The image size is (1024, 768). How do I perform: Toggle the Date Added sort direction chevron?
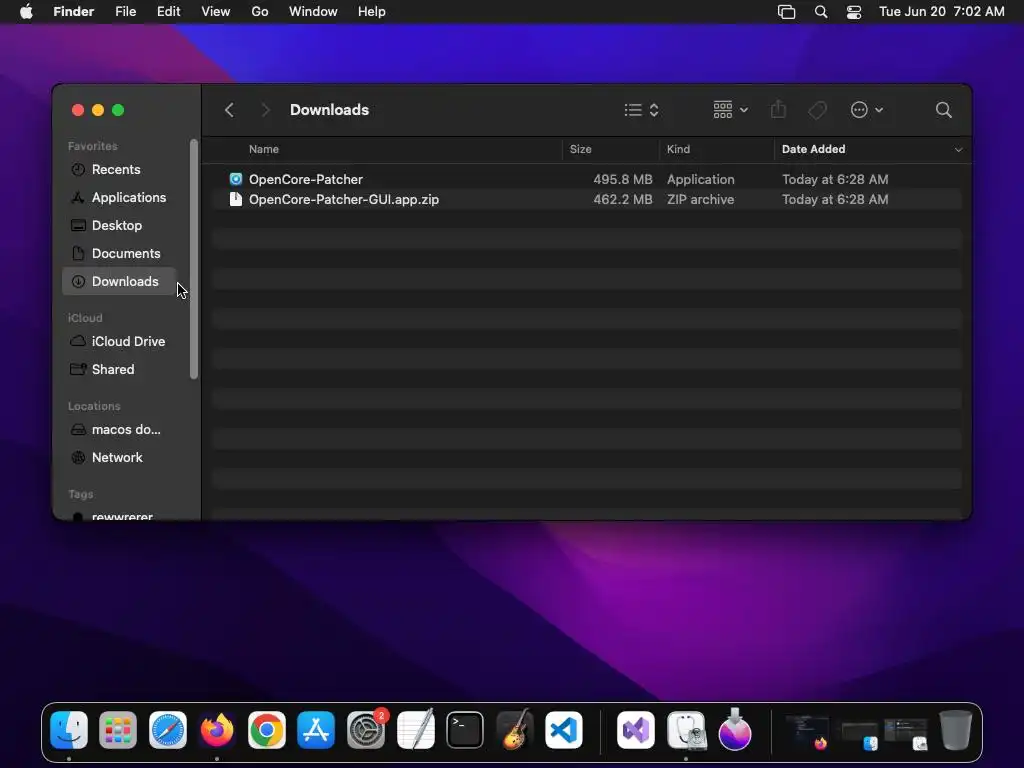[958, 150]
